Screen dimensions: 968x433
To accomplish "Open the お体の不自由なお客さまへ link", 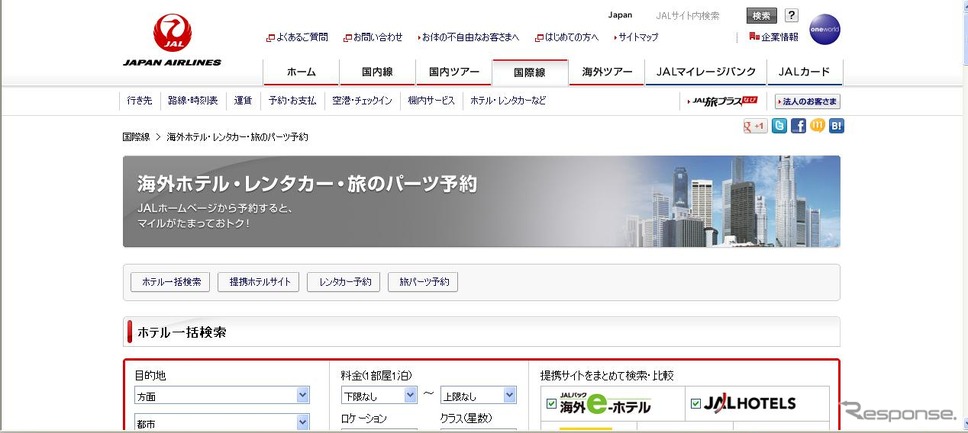I will click(469, 37).
